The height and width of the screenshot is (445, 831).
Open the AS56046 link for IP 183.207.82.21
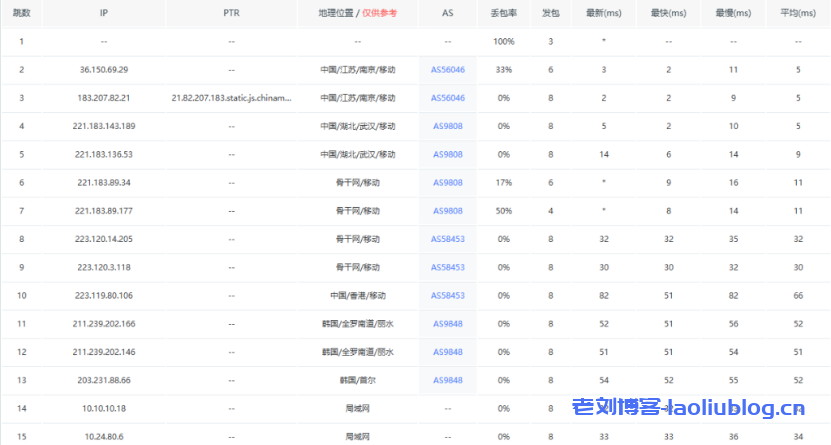(448, 98)
